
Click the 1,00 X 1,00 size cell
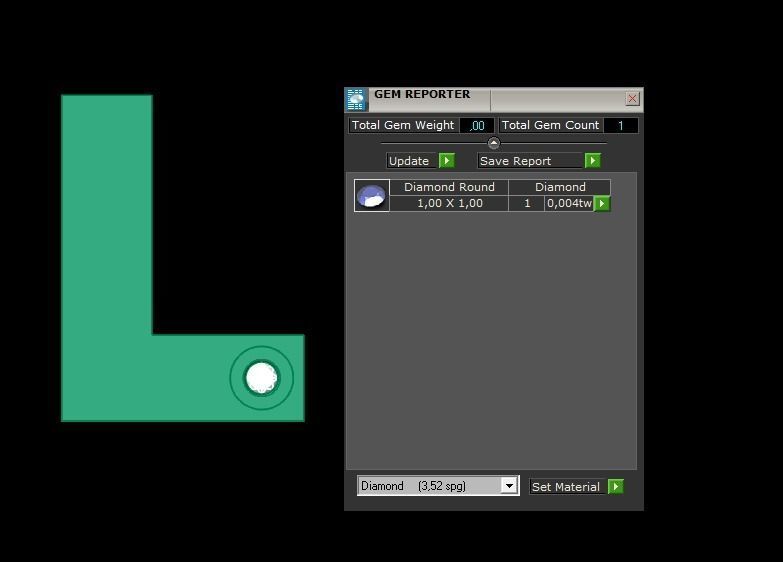(449, 203)
